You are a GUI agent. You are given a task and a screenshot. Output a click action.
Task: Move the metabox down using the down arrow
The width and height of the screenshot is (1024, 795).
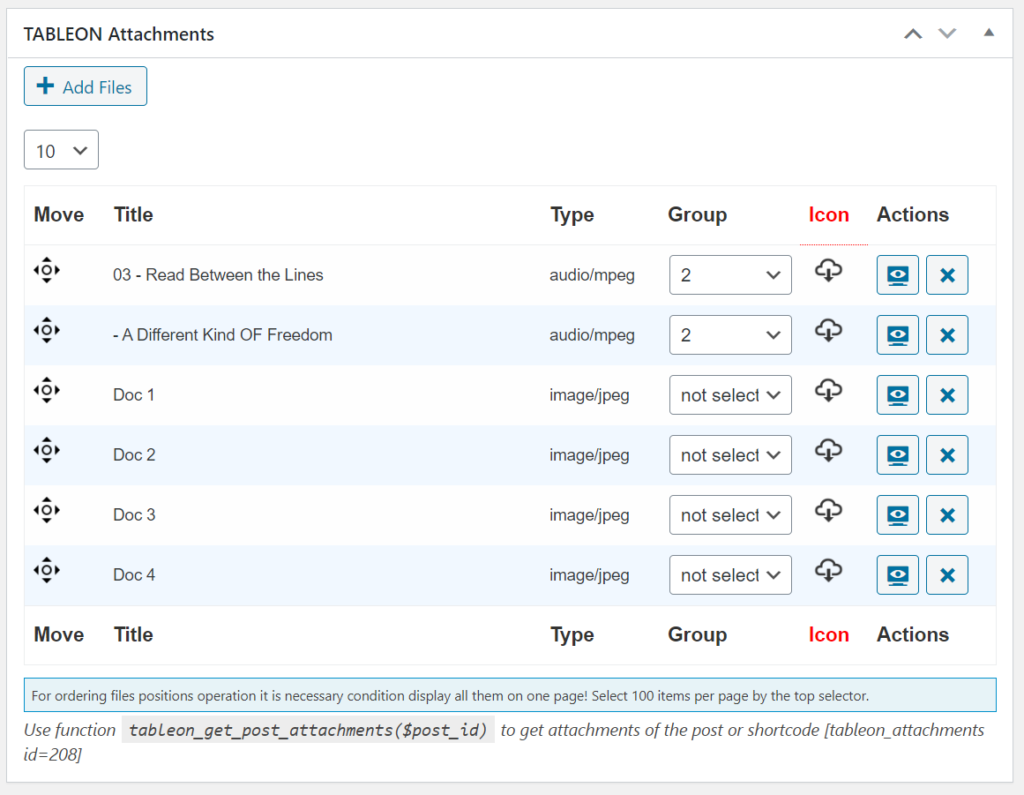947,33
